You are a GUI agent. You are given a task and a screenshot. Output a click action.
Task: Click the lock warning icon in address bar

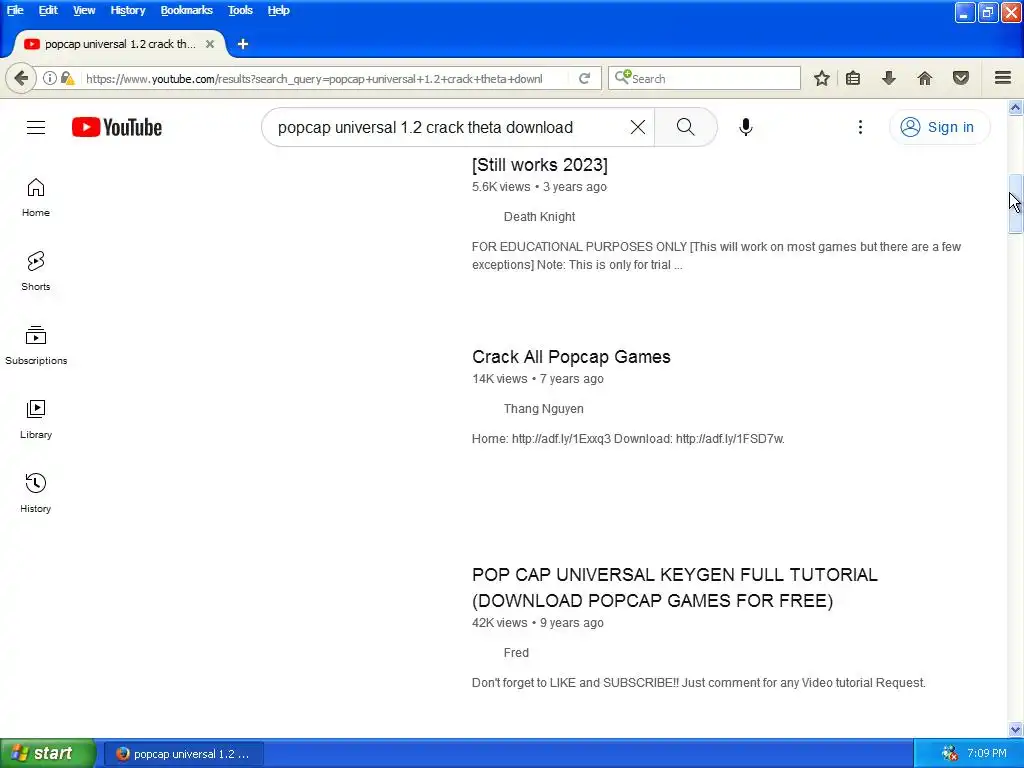(x=67, y=78)
